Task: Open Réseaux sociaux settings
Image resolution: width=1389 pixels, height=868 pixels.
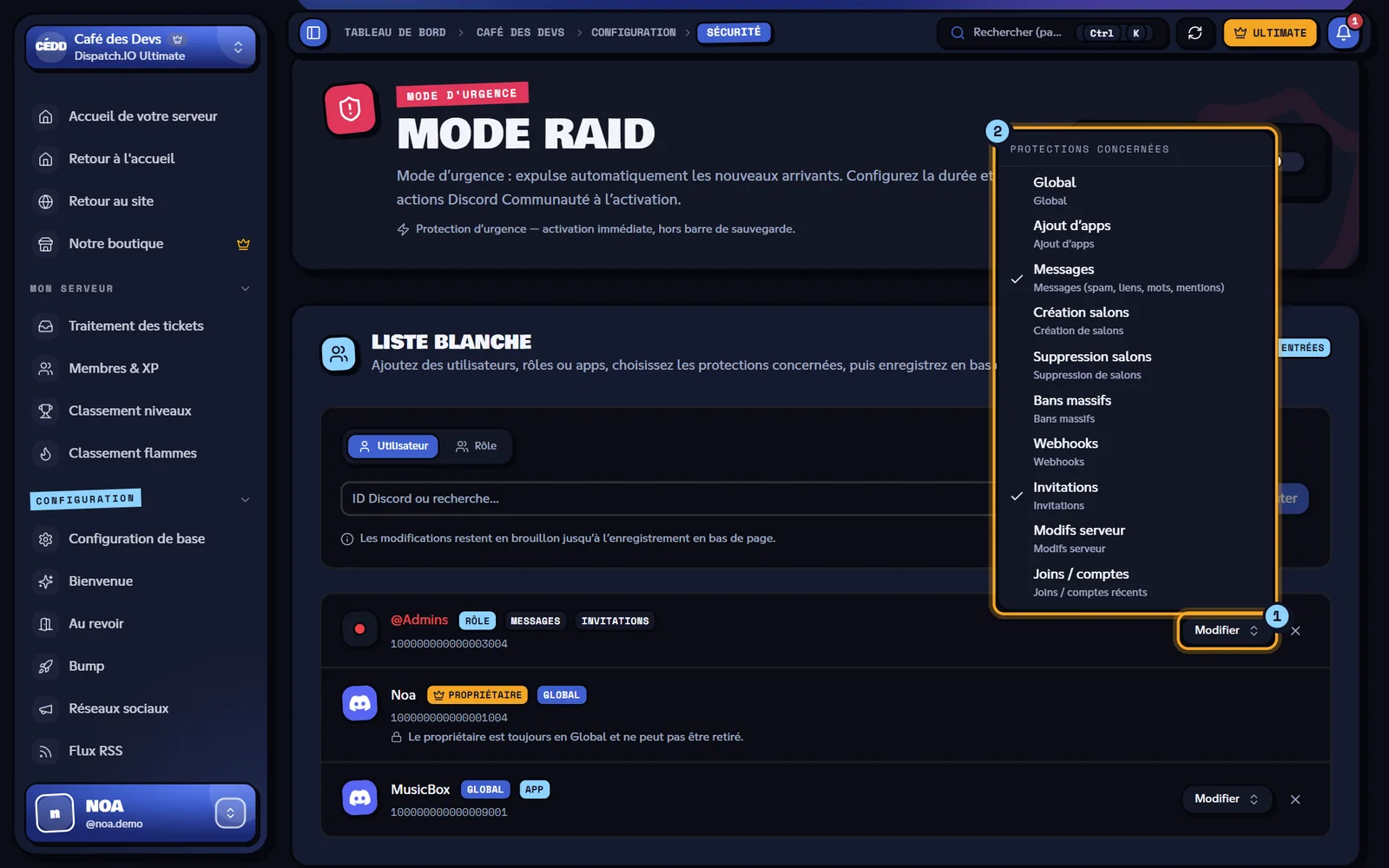Action: point(142,709)
